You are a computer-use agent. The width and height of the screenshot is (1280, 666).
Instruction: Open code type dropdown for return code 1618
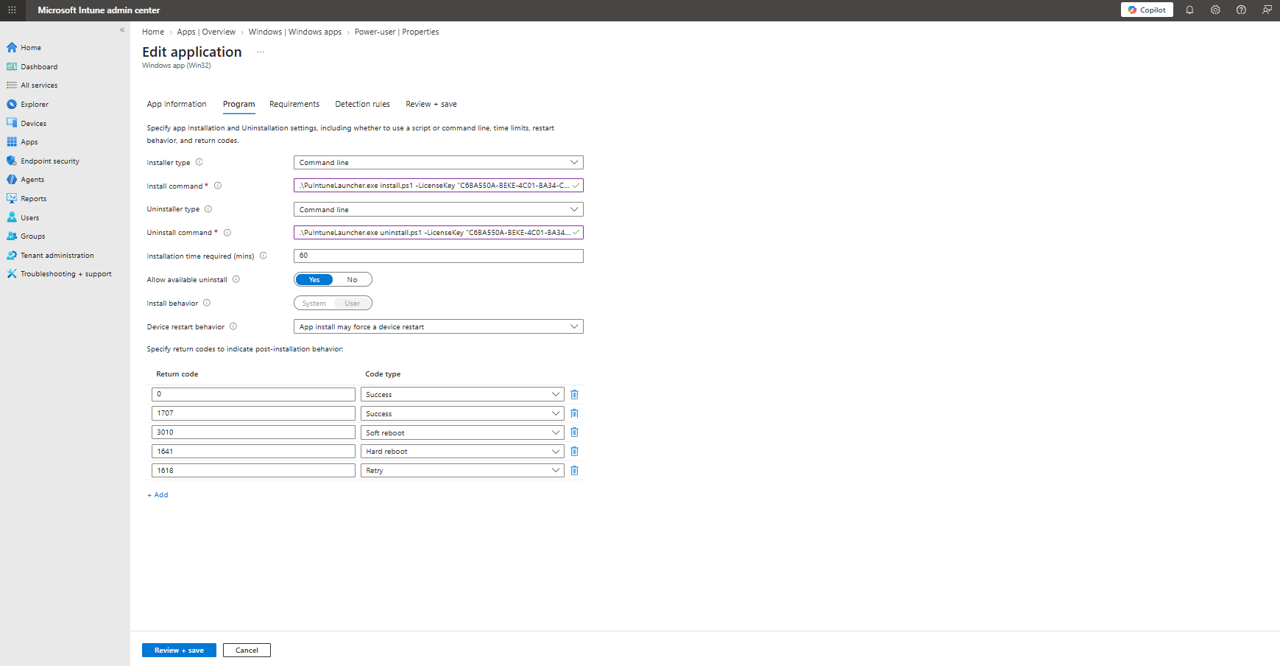pos(462,470)
